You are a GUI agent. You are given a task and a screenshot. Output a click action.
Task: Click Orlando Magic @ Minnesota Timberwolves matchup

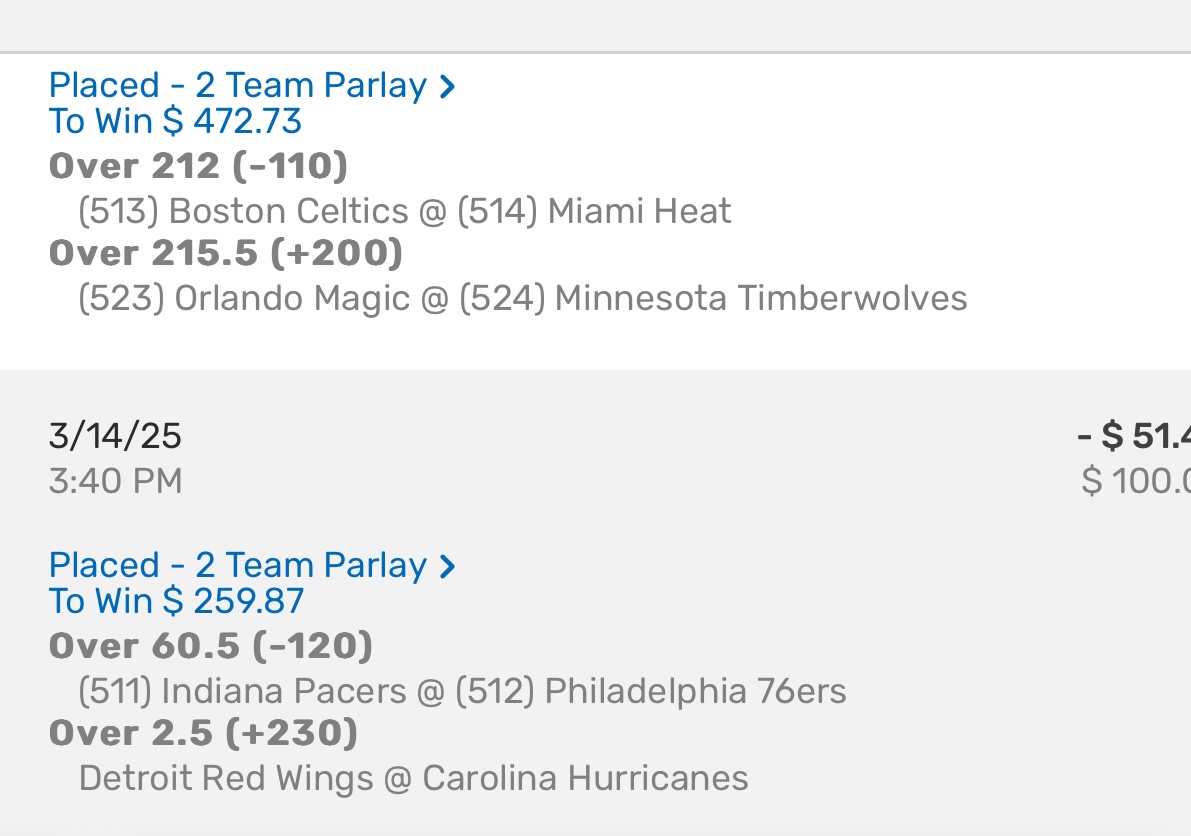(x=522, y=298)
